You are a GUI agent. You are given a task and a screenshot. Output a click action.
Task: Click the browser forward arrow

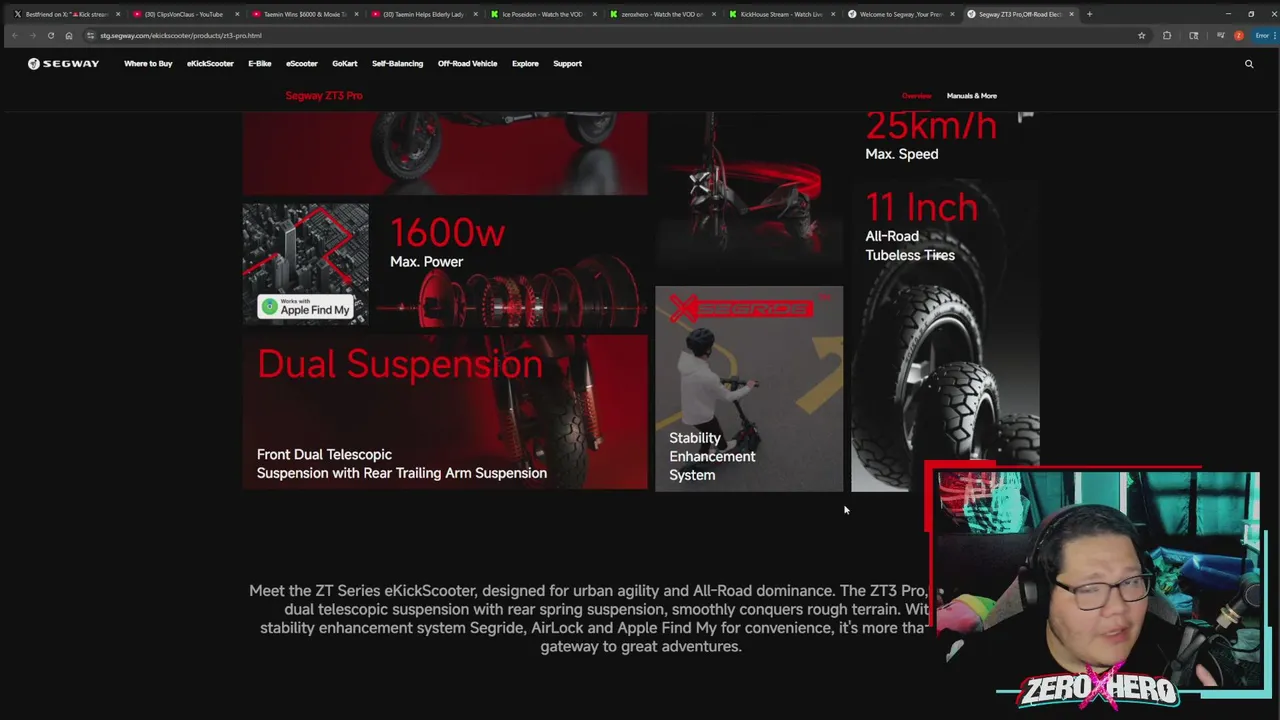click(32, 35)
